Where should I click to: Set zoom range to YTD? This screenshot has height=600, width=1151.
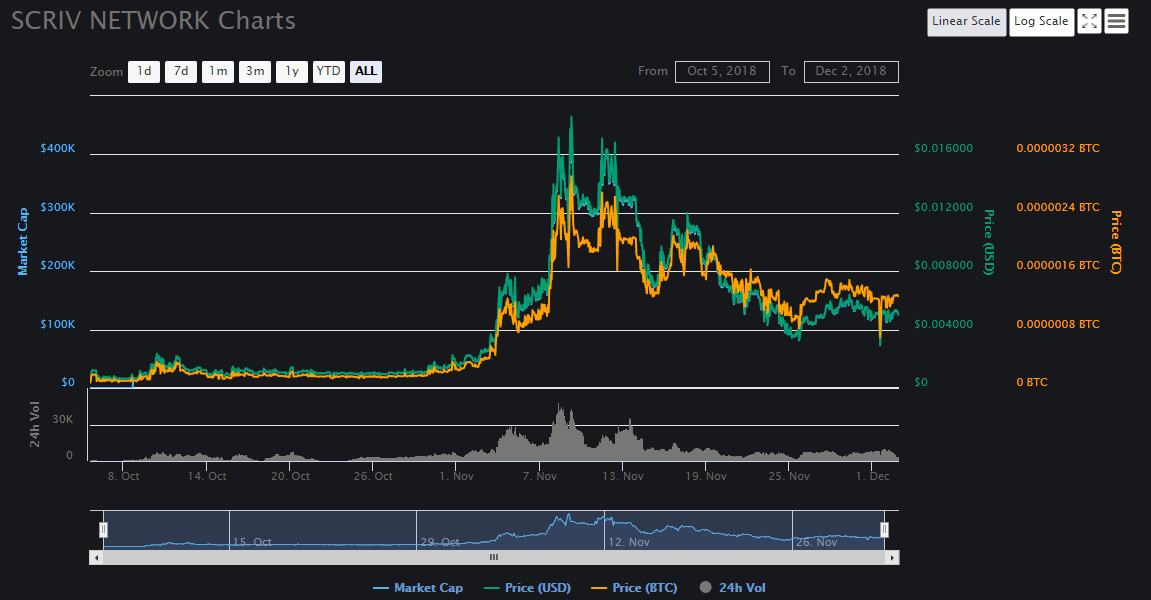329,71
